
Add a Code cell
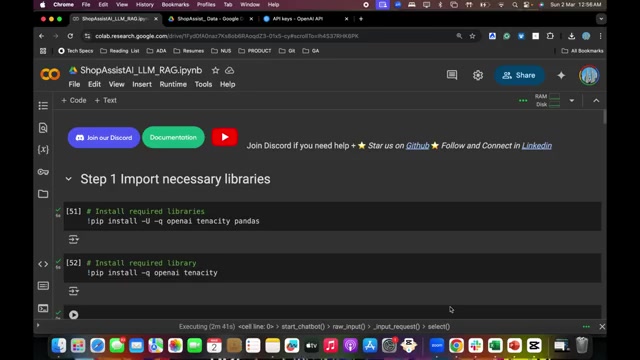point(73,100)
